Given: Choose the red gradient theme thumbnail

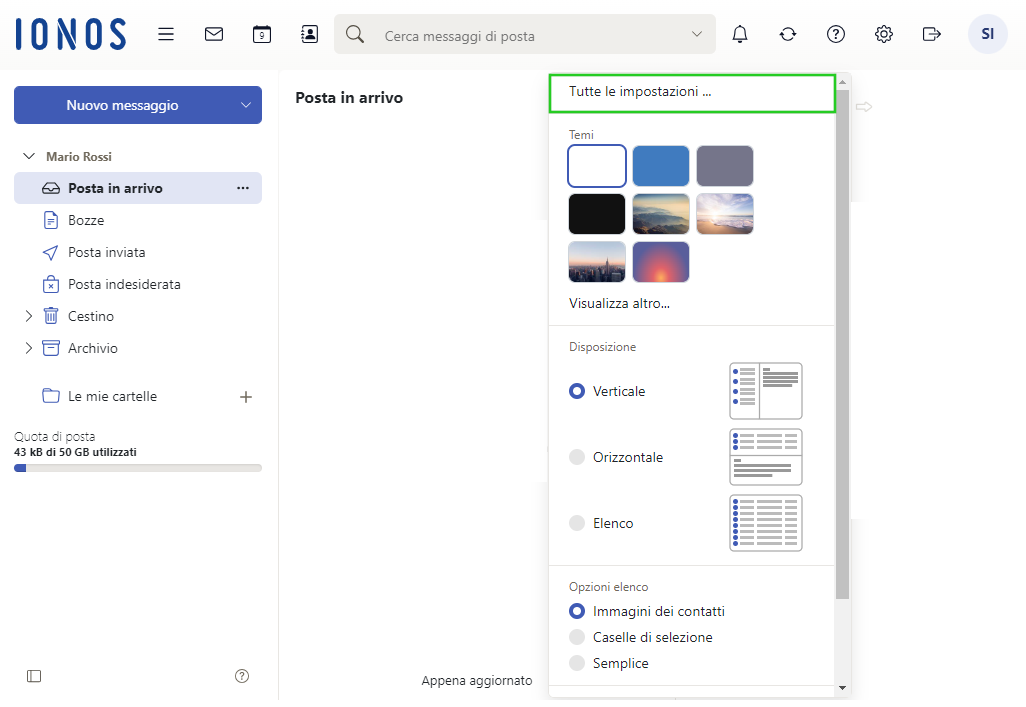Looking at the screenshot, I should click(x=661, y=262).
